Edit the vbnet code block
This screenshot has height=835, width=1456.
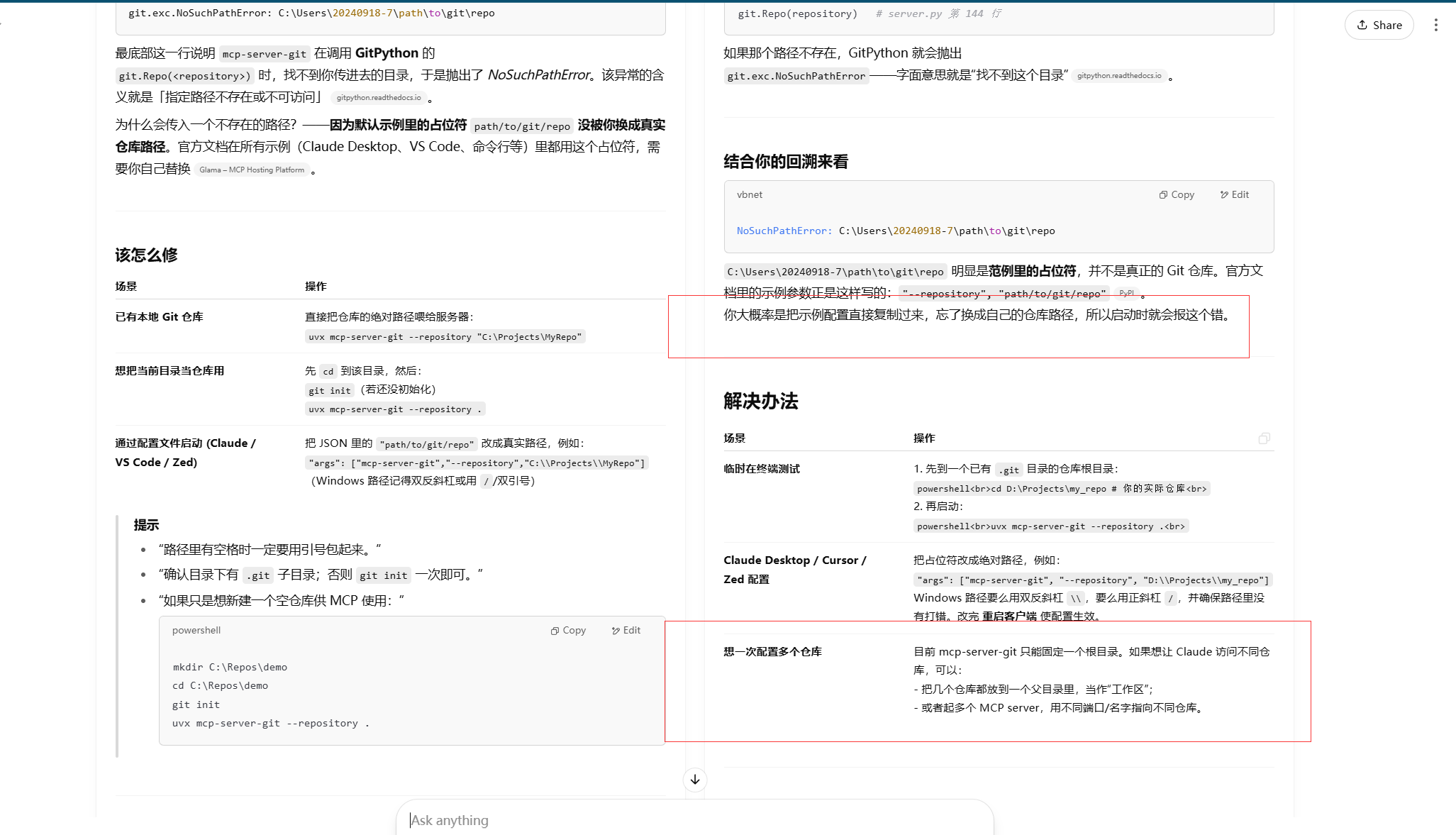pos(1235,194)
